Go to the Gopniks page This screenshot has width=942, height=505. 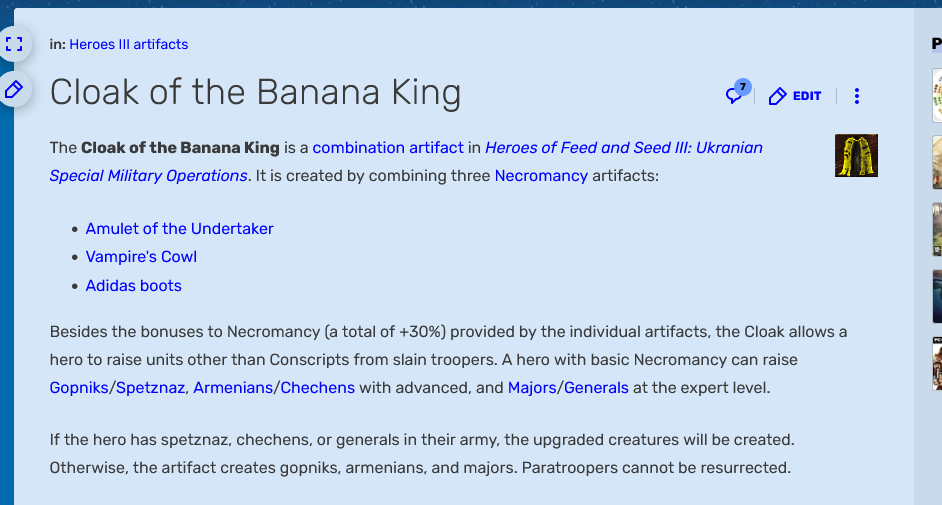point(79,388)
